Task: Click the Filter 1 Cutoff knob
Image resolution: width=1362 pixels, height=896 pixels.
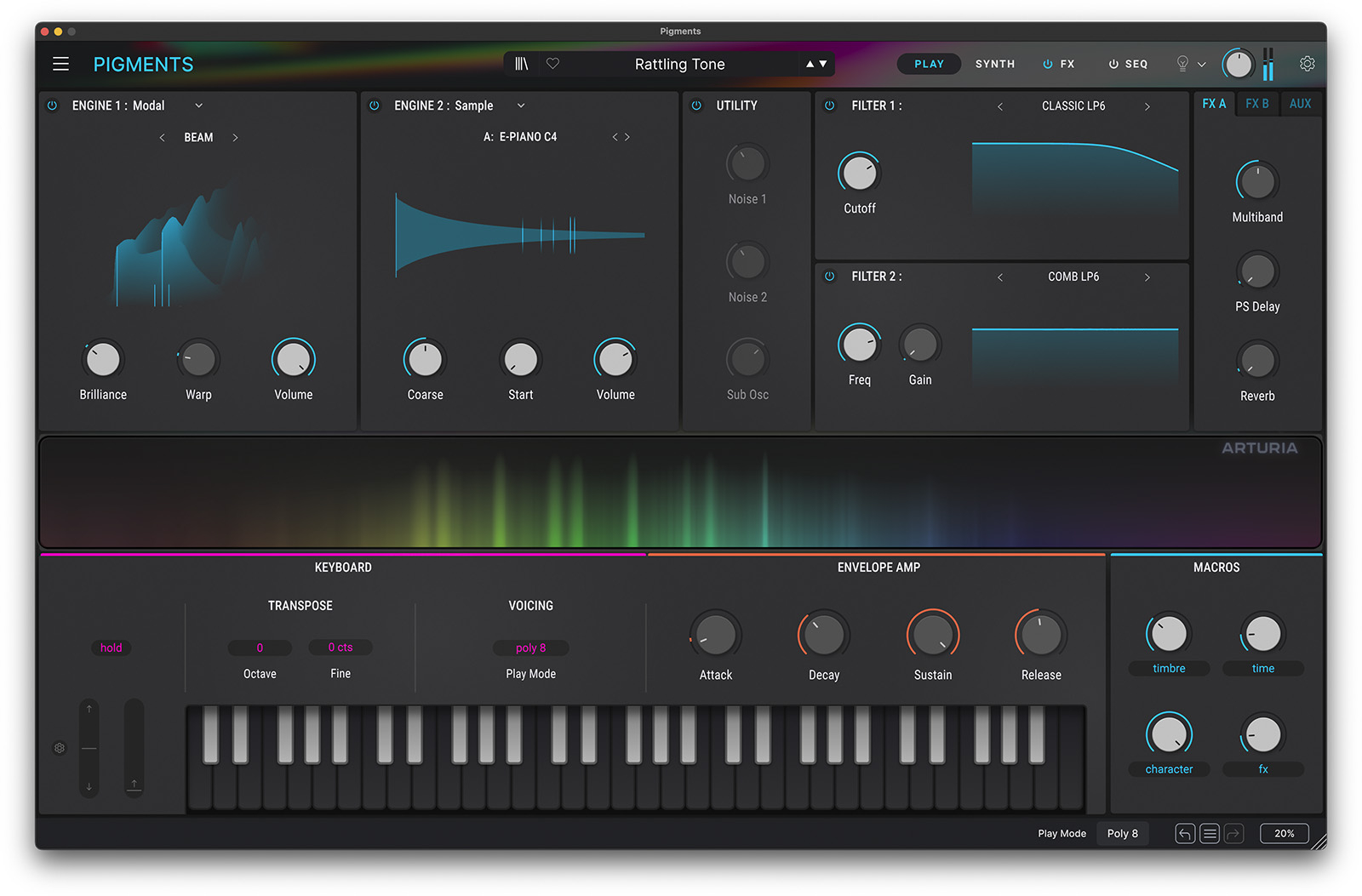Action: tap(859, 174)
